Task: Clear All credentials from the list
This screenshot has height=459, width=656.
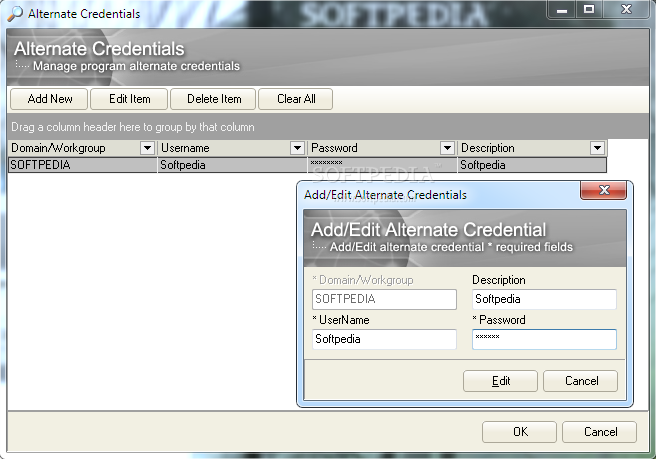Action: 296,99
